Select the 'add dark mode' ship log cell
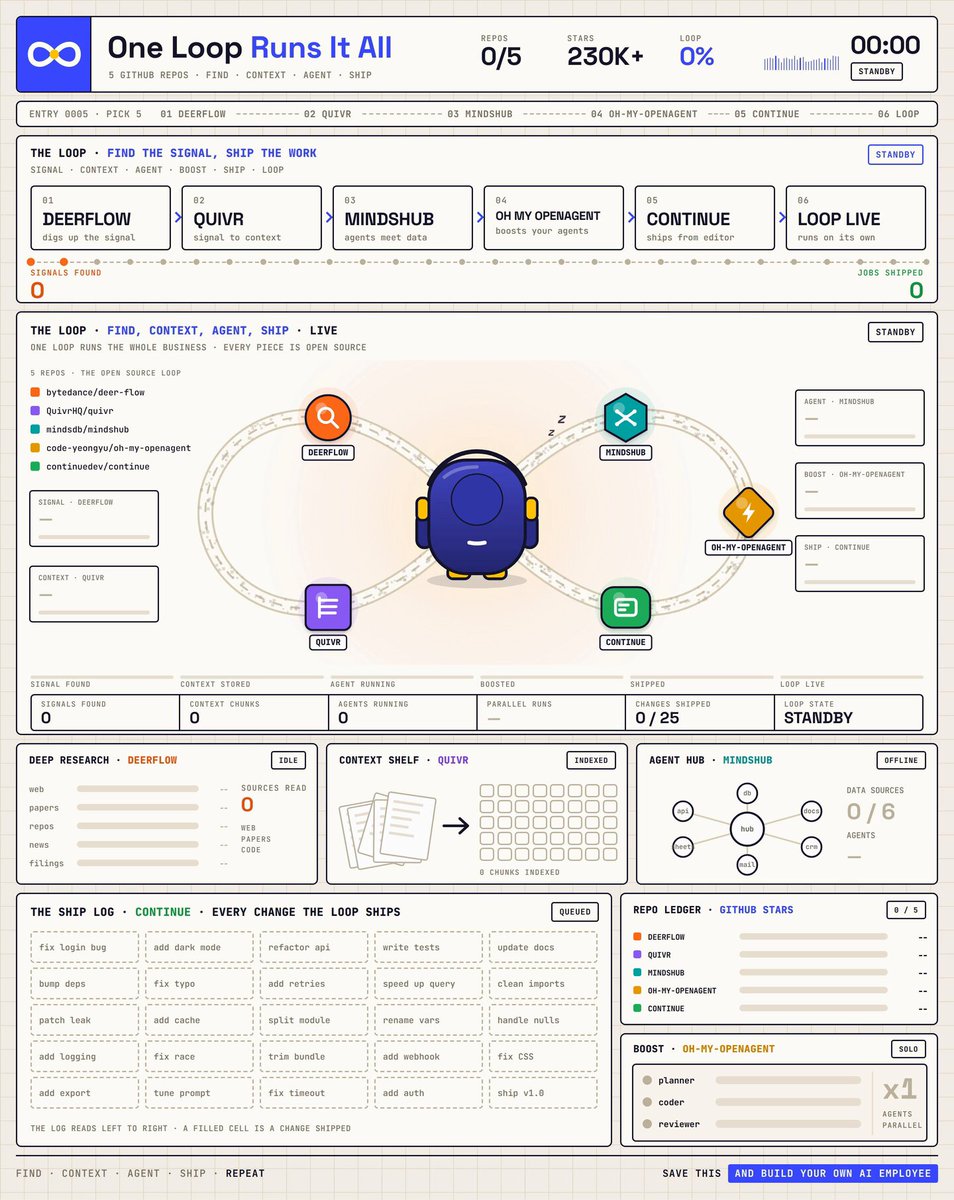 point(199,947)
